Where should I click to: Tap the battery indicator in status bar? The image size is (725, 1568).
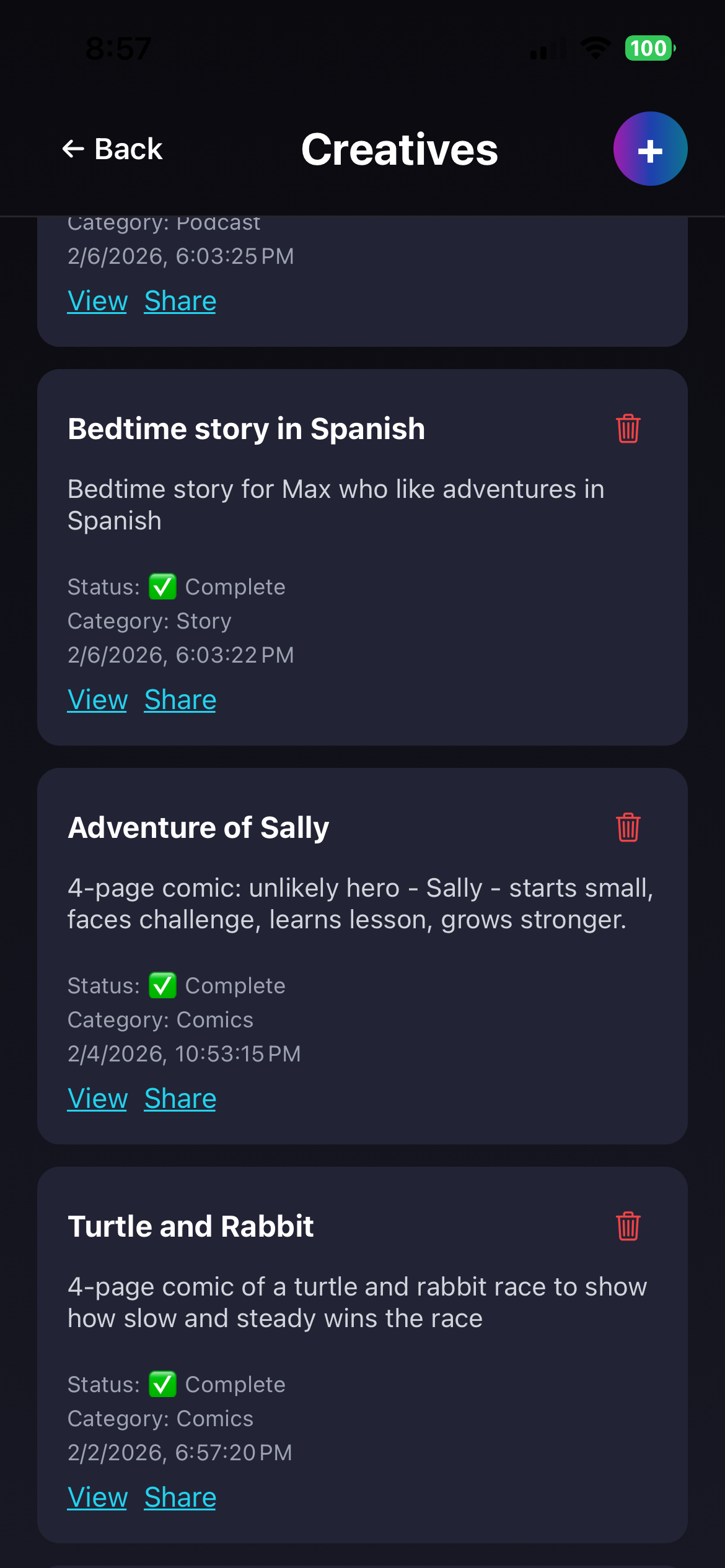(649, 48)
